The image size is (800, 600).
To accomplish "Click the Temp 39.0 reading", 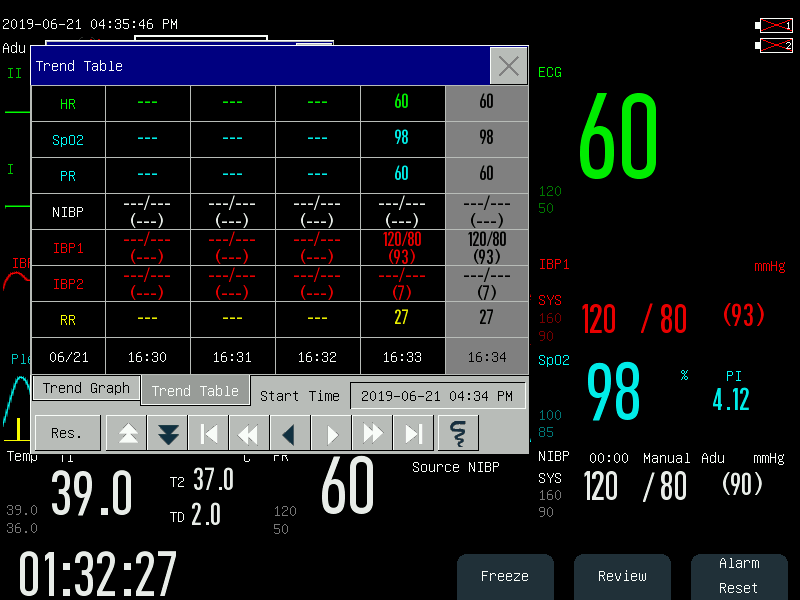I will click(92, 493).
